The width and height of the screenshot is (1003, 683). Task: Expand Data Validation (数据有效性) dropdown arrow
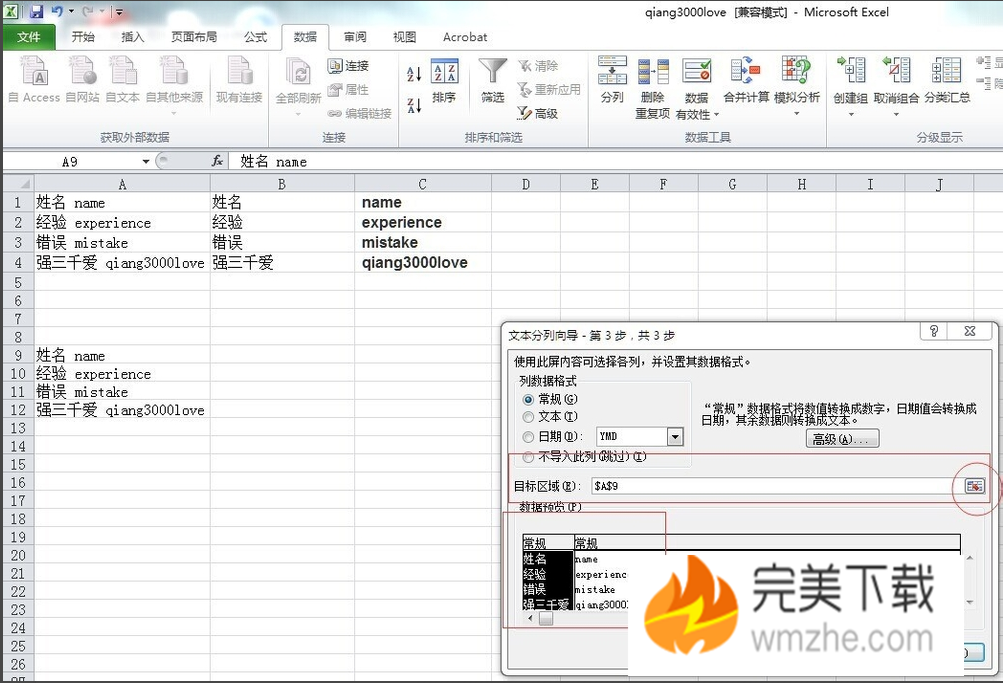716,115
